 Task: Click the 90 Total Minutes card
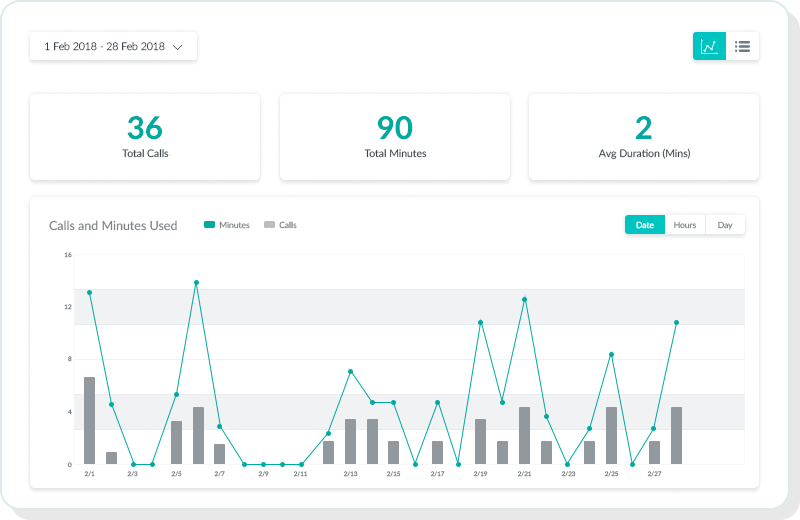[395, 137]
